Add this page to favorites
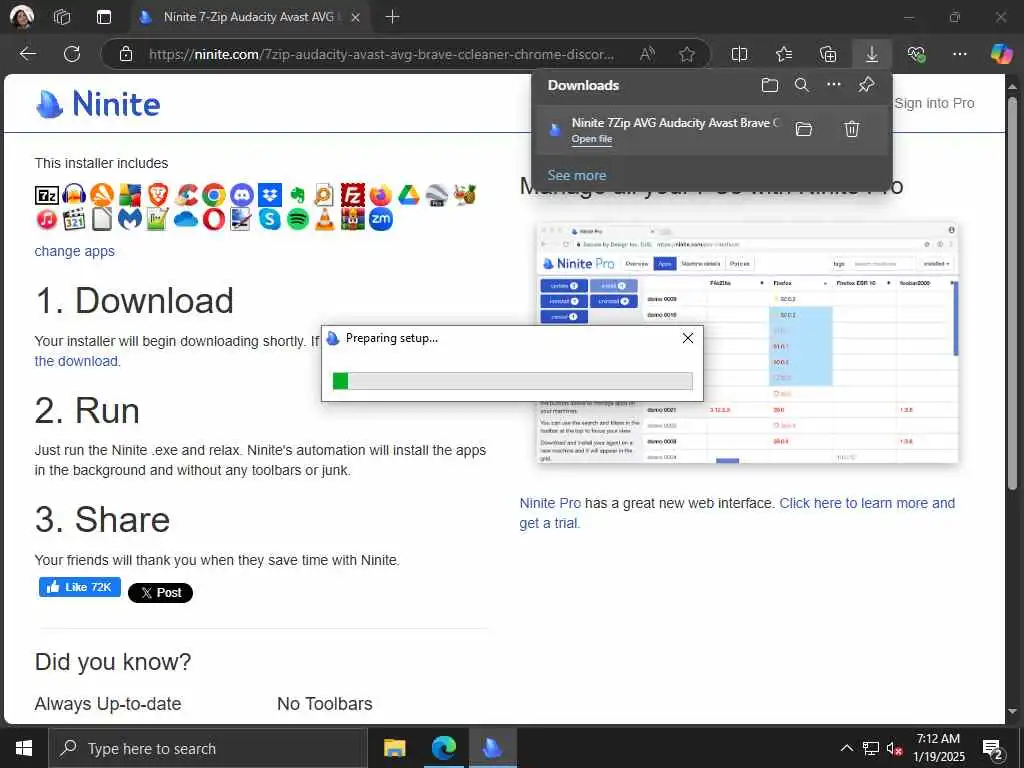 coord(687,54)
